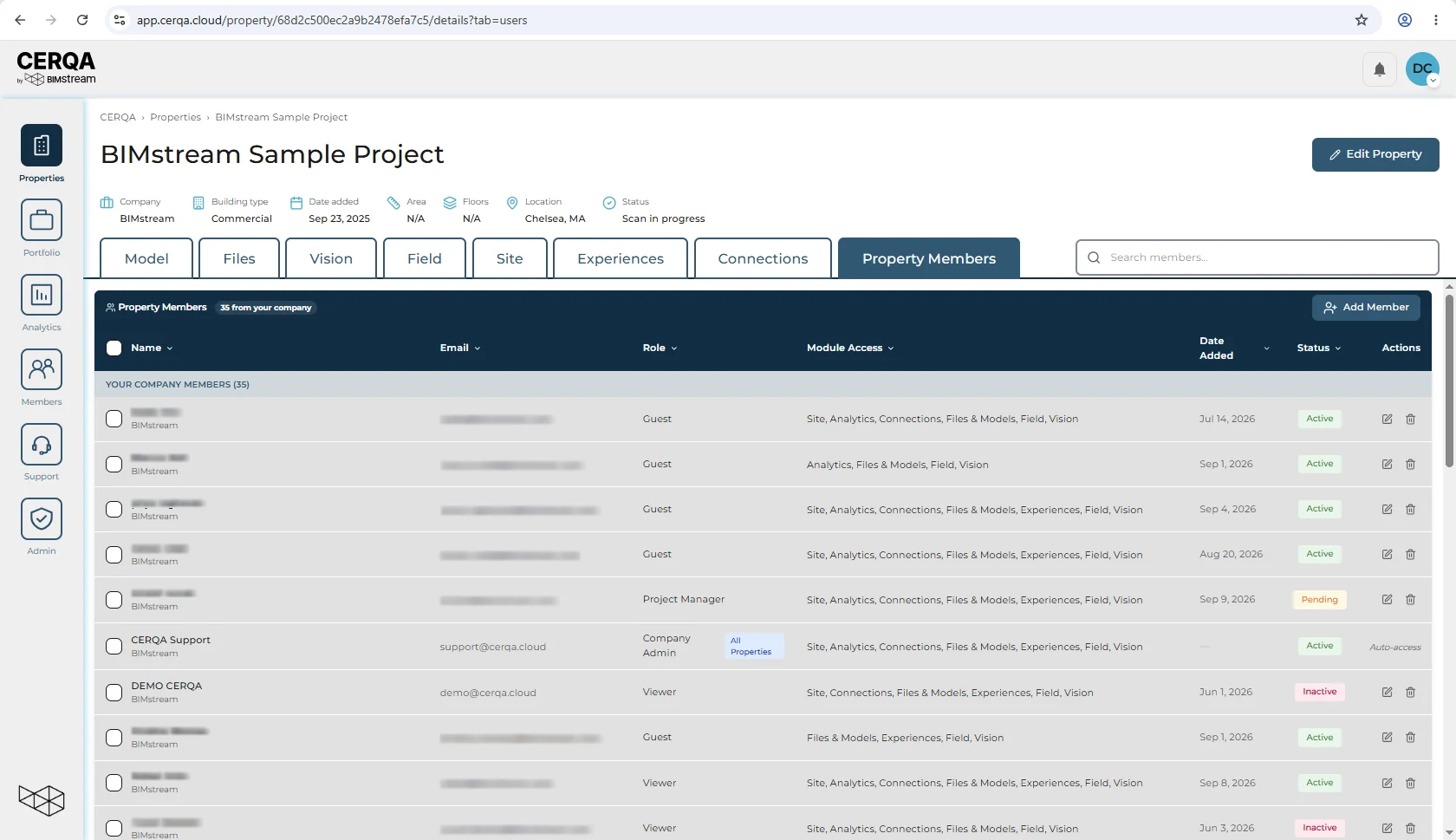Edit the DEMO CERQA member

click(1387, 692)
